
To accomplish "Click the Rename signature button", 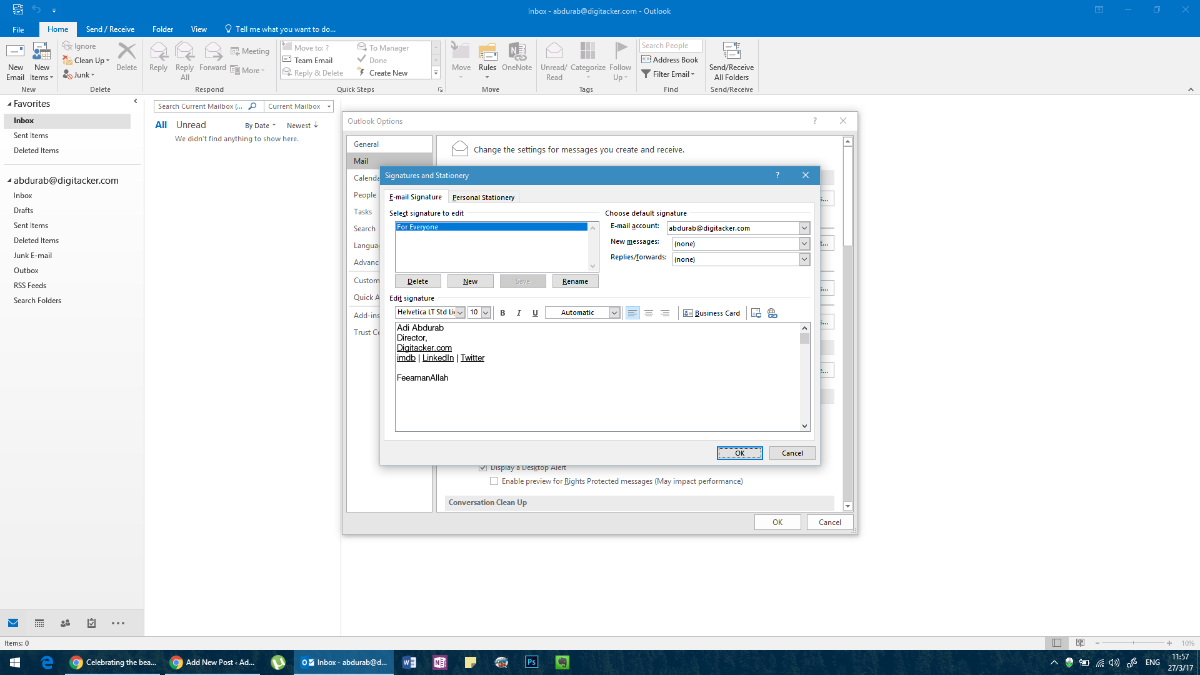I will 575,281.
